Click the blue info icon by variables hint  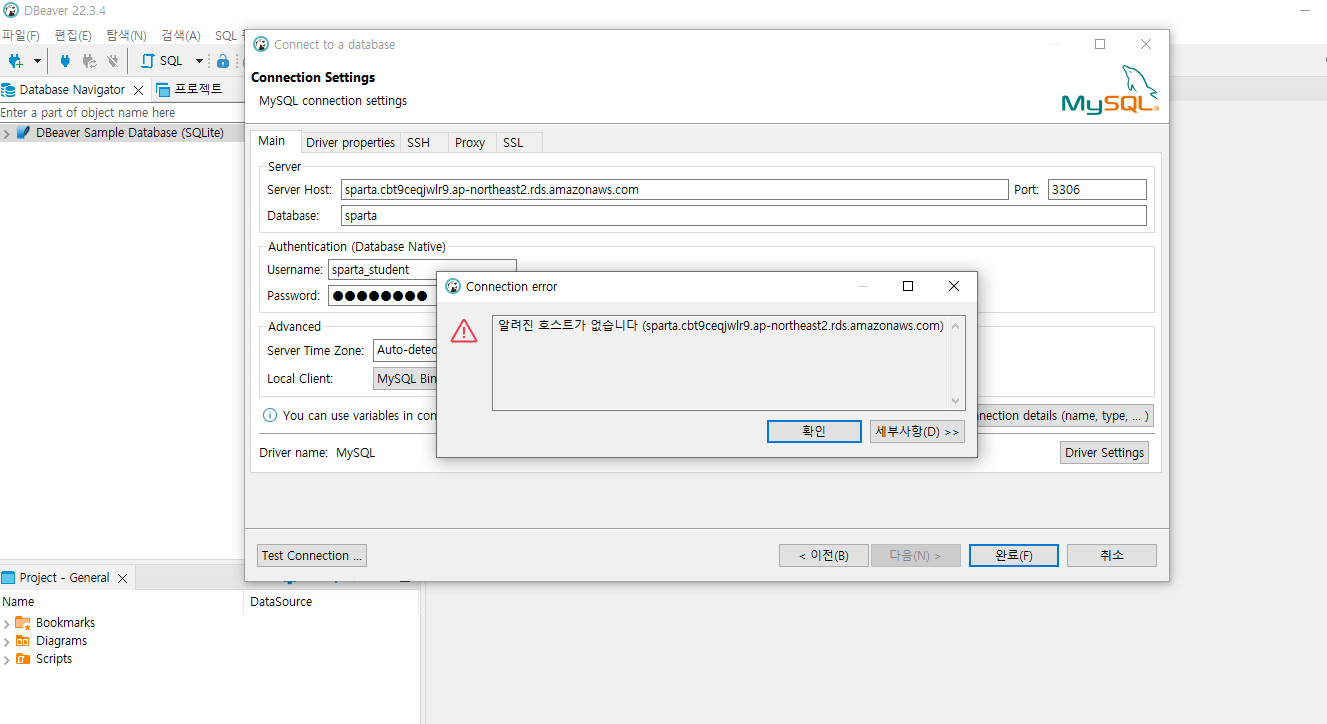click(270, 415)
